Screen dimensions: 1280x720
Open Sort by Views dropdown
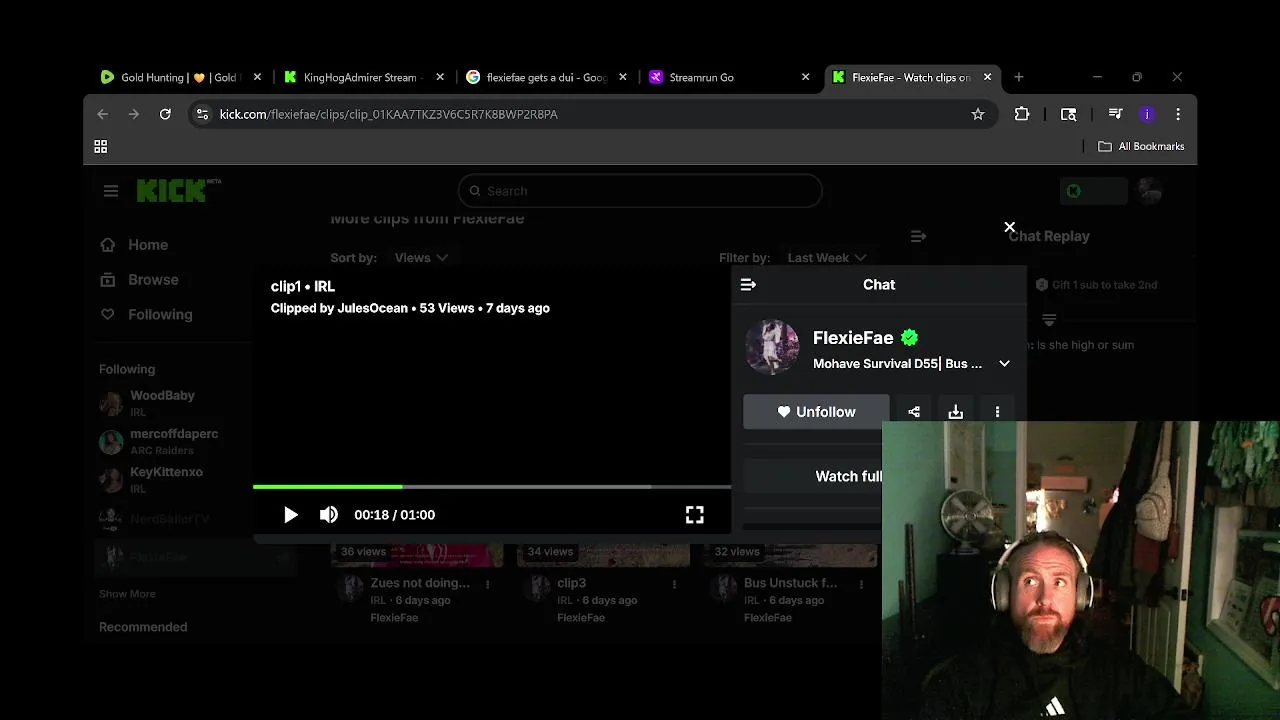click(421, 258)
